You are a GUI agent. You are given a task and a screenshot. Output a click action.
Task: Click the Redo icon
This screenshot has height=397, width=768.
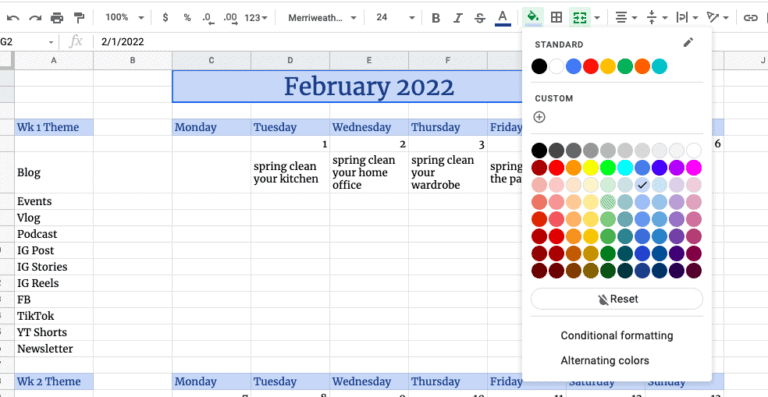tap(35, 18)
